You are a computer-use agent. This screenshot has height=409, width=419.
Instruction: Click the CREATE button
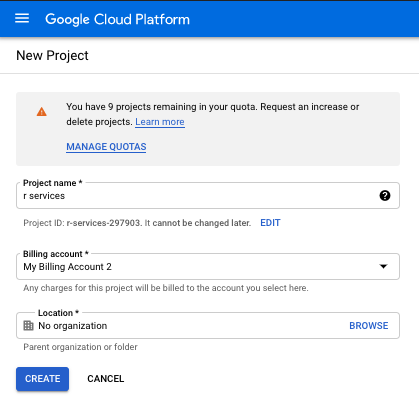coord(42,379)
